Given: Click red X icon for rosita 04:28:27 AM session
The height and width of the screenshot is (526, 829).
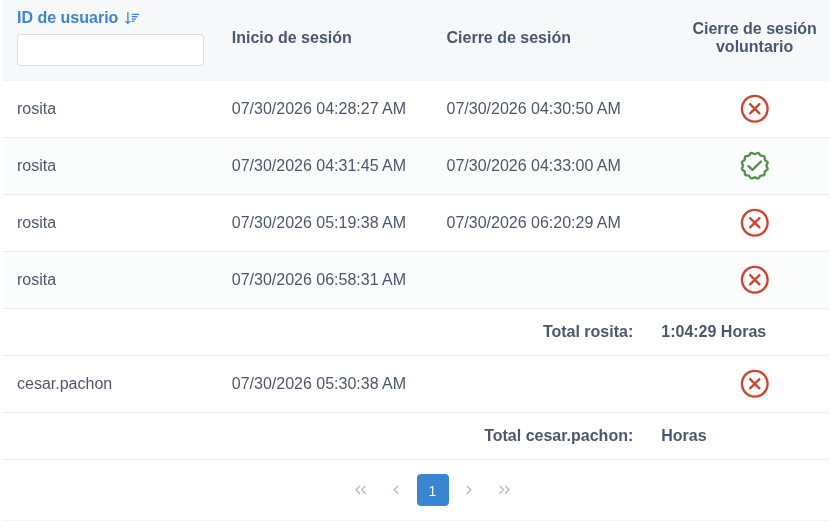Looking at the screenshot, I should tap(754, 109).
